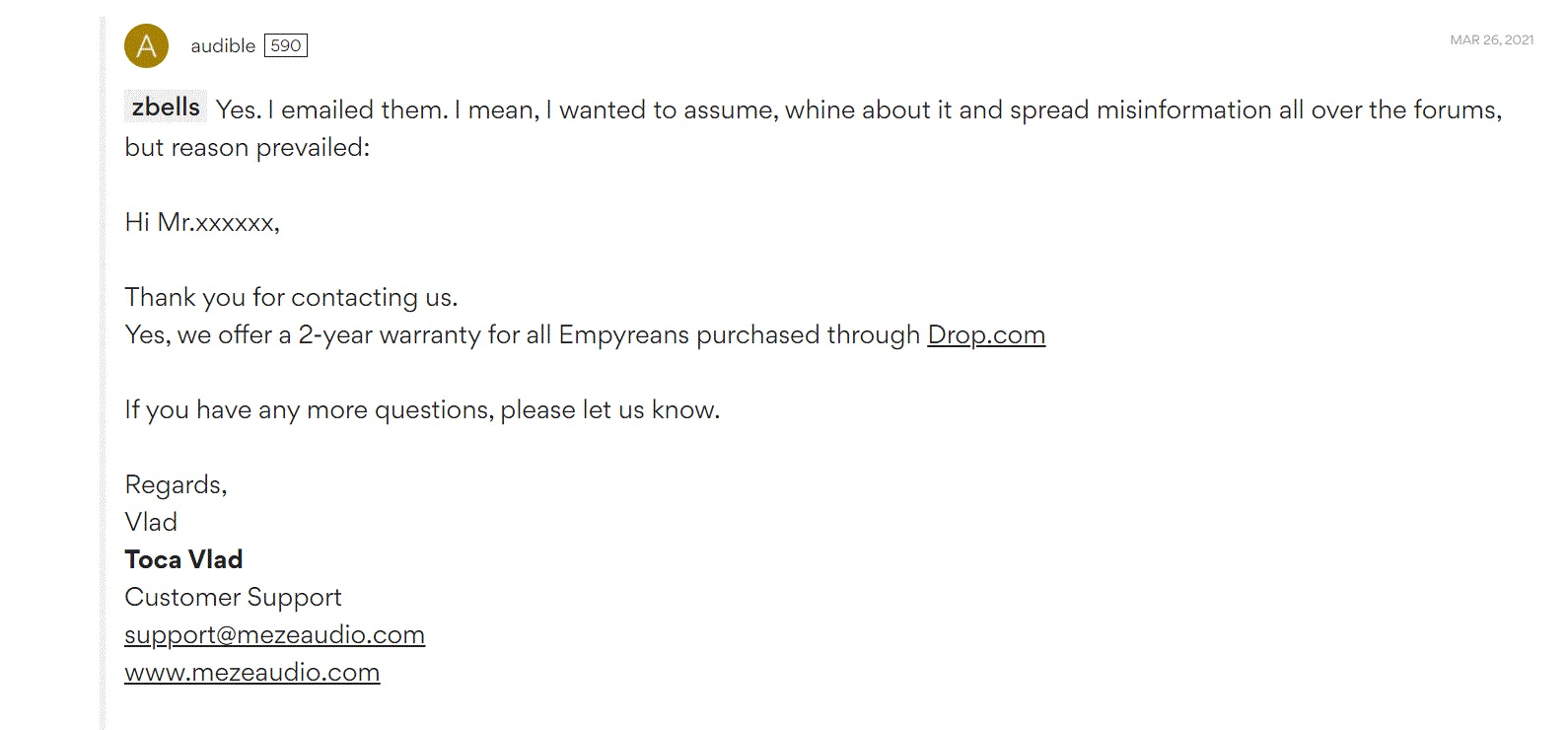Click the "If you have any more questions" sentence
This screenshot has height=730, width=1568.
(x=422, y=410)
